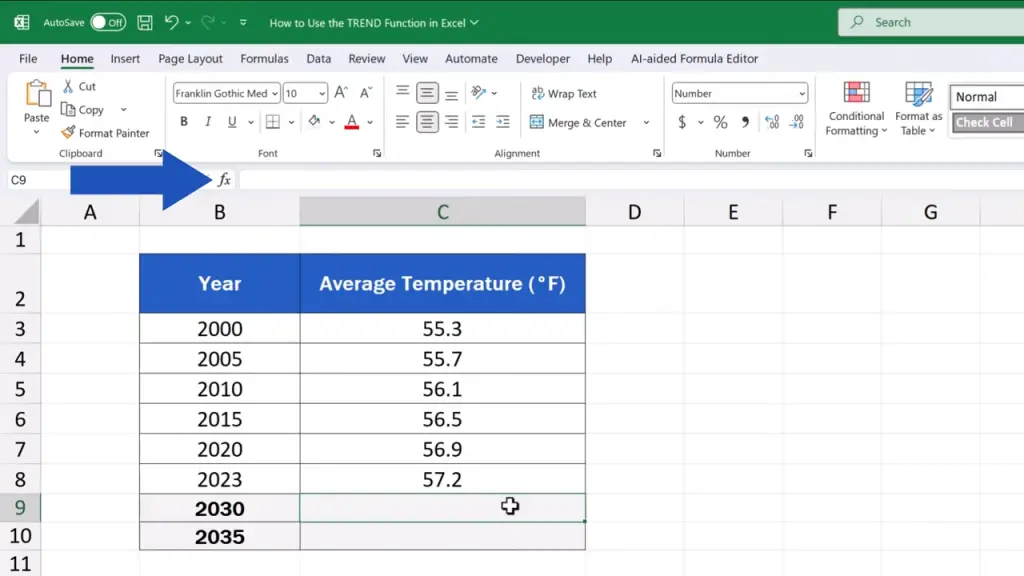
Task: Select cell C10 next to 2035
Action: click(442, 537)
